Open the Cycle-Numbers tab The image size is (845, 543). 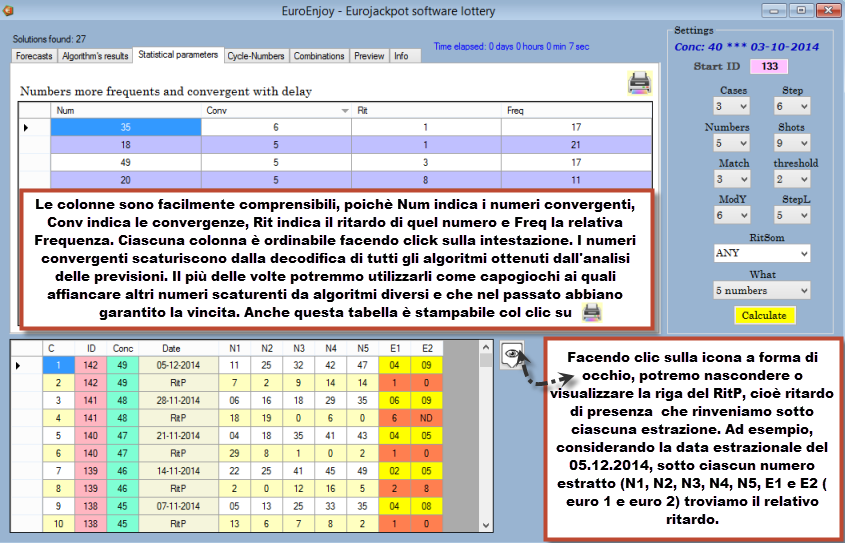(x=256, y=56)
